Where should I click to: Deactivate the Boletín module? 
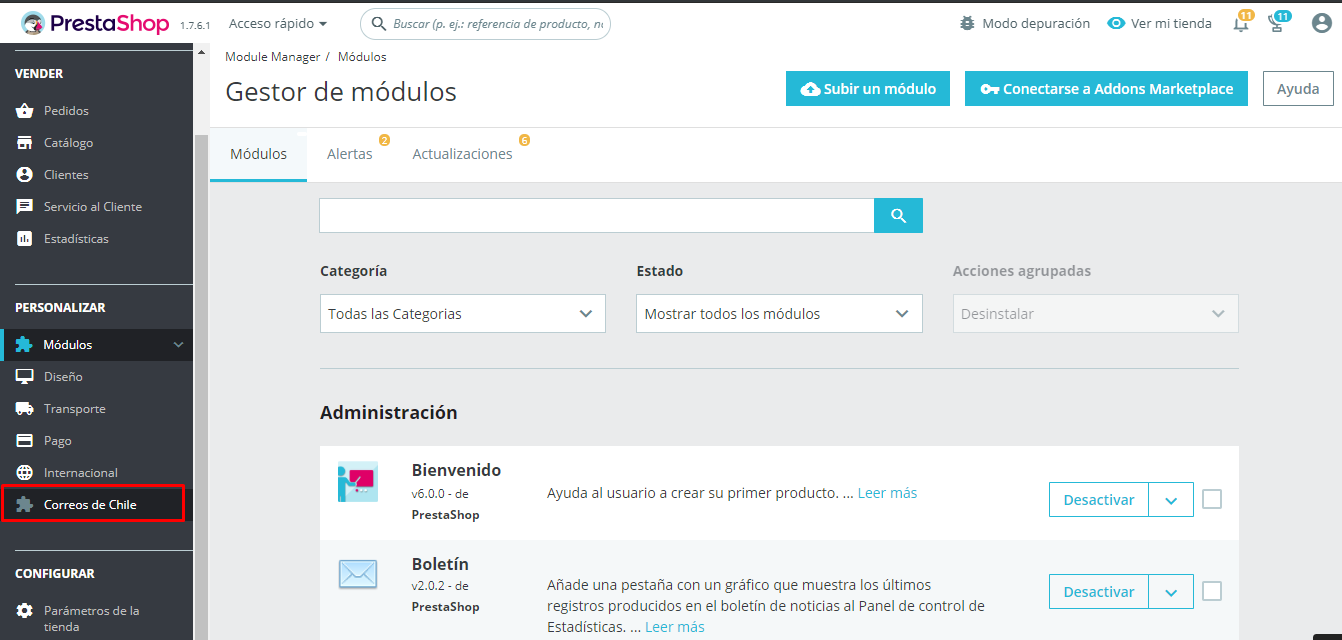1099,592
